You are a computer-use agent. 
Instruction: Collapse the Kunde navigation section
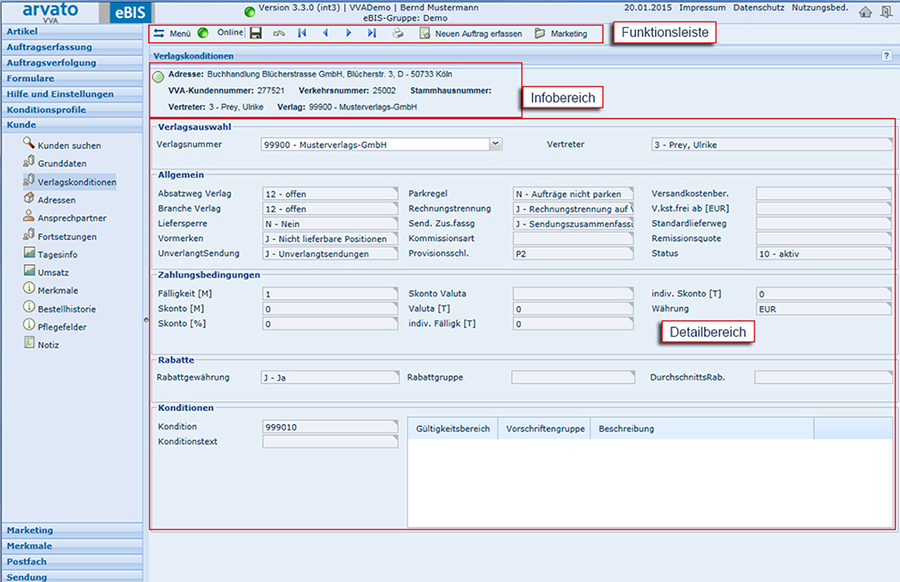tap(72, 125)
